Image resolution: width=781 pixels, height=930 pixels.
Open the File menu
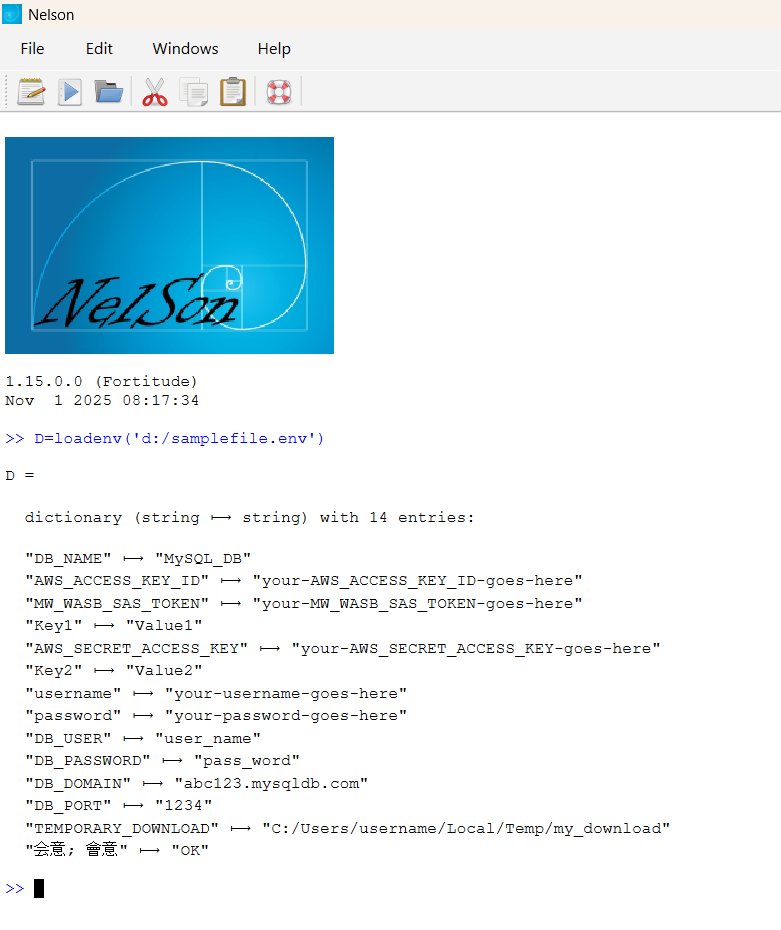coord(32,49)
